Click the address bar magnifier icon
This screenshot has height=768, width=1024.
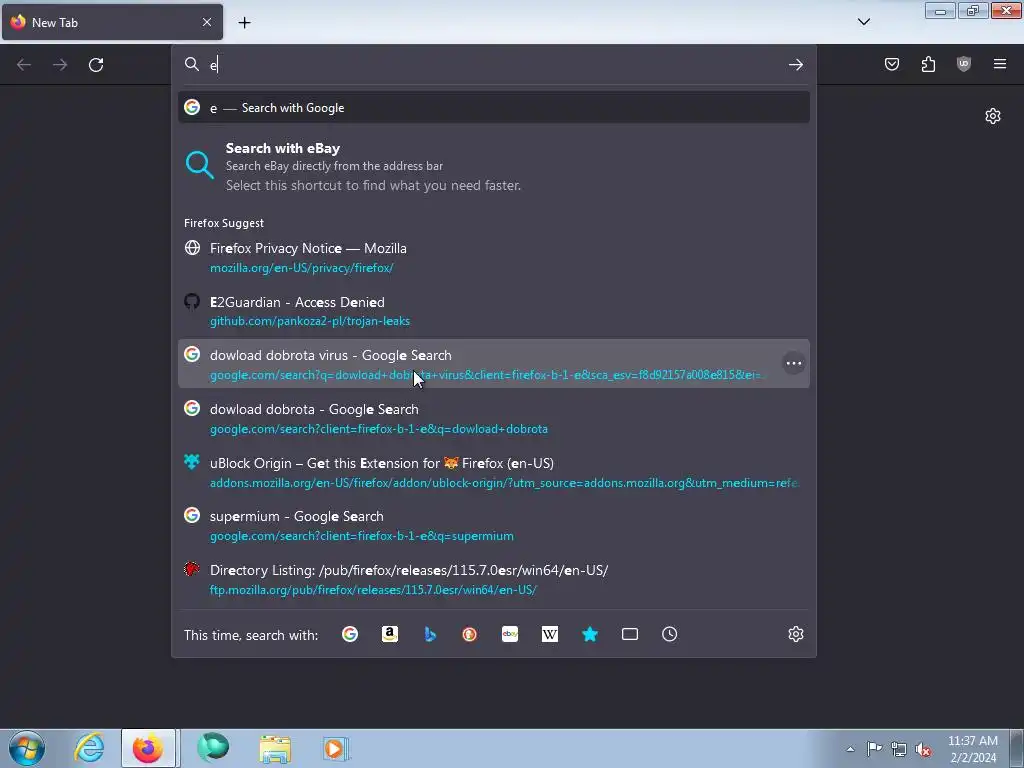coord(191,64)
